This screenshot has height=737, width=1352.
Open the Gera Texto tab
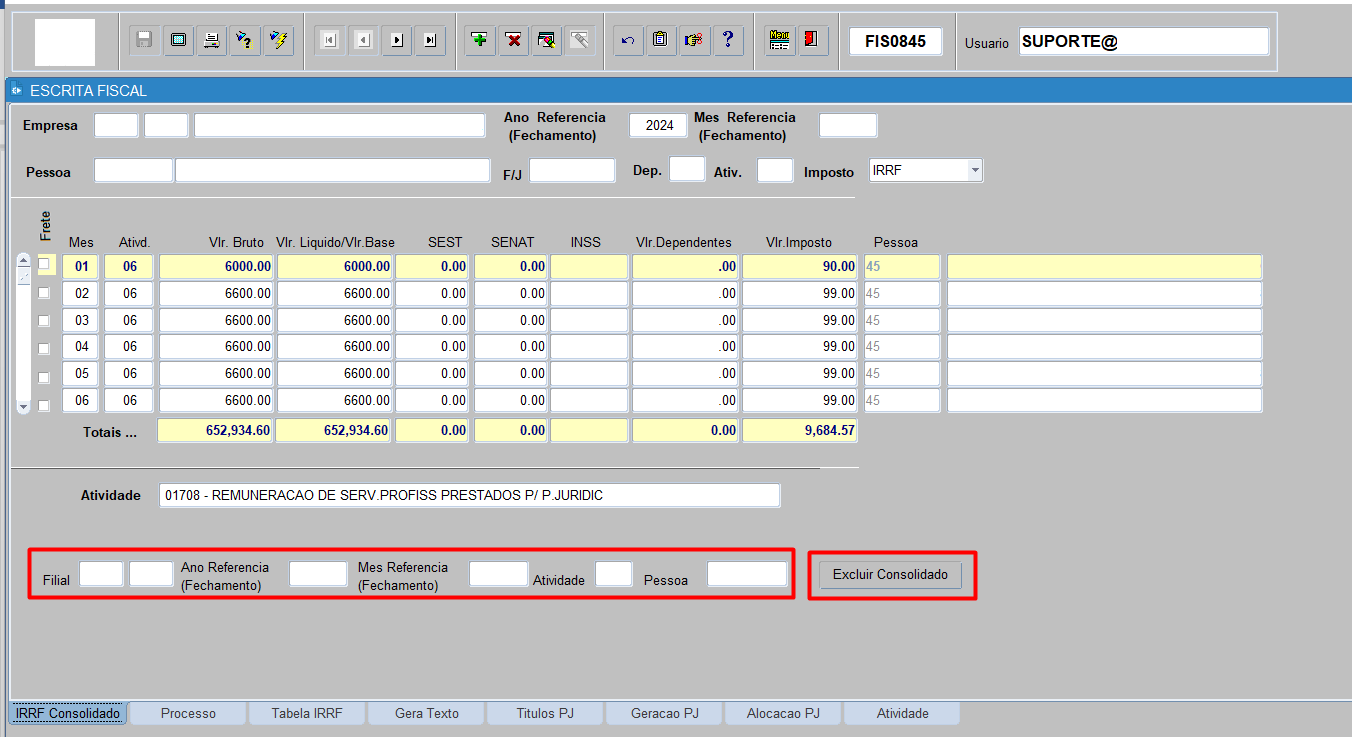click(427, 713)
